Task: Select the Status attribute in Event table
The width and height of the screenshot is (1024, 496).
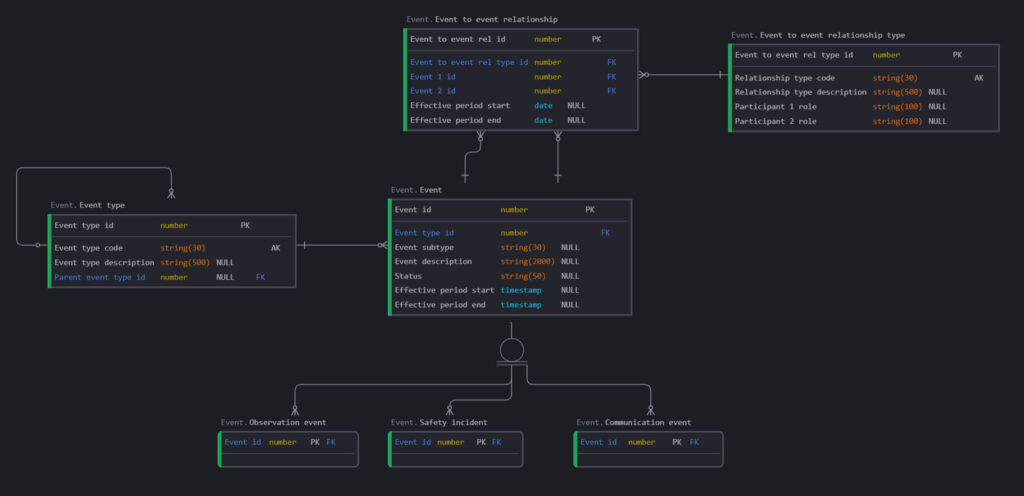Action: coord(408,276)
